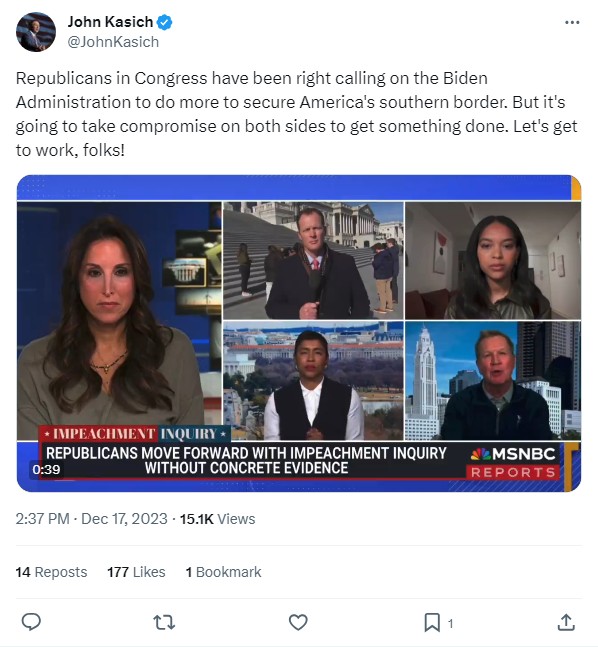Click the Impeachment Inquiry banner in video
The image size is (598, 647).
click(x=135, y=434)
